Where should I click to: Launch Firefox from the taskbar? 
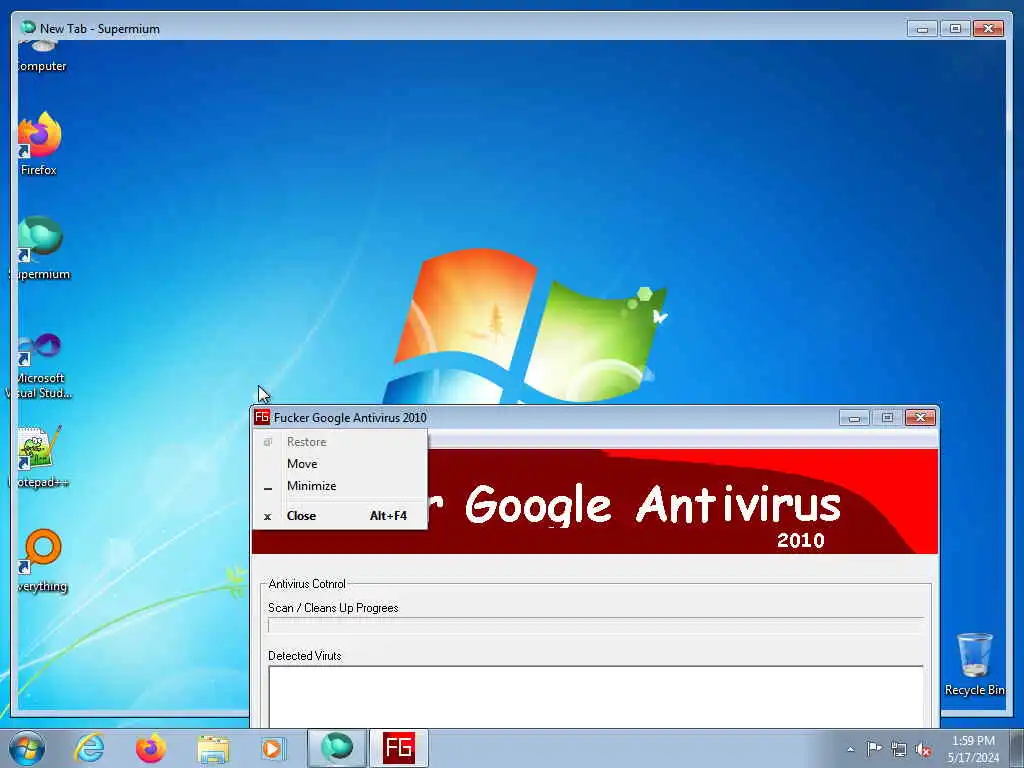[151, 748]
